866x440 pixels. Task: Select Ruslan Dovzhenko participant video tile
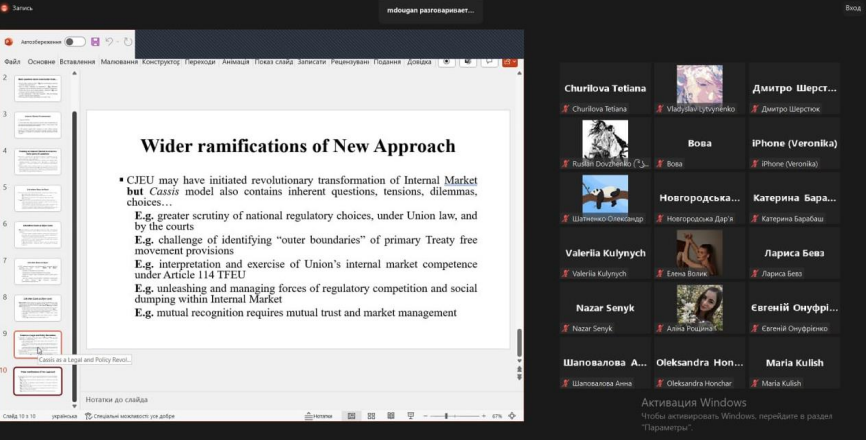click(x=605, y=144)
